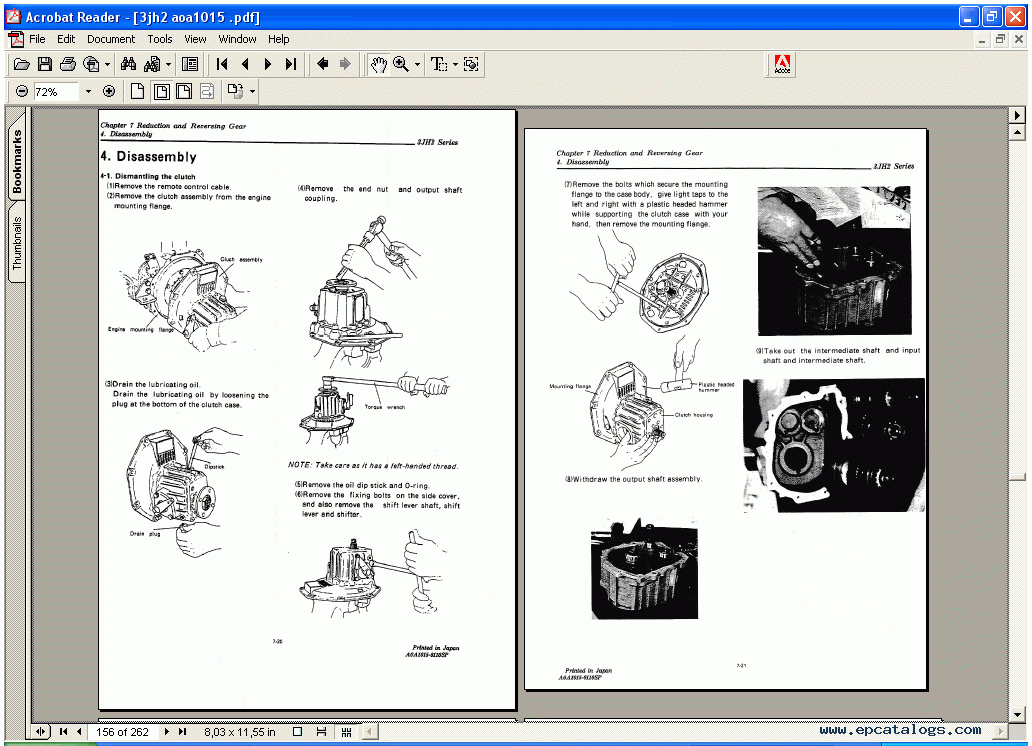
Task: Select Continuous layout in status bar
Action: (321, 732)
